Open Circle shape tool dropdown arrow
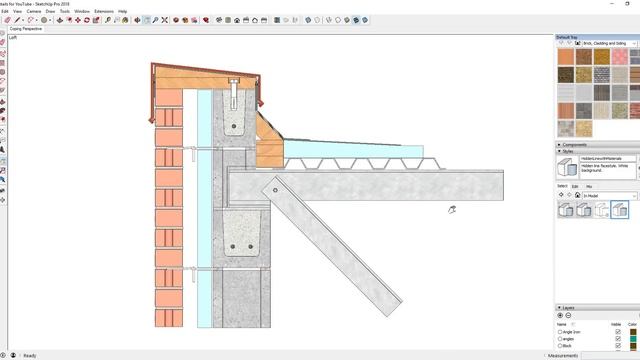Viewport: 640px width, 360px height. point(50,20)
